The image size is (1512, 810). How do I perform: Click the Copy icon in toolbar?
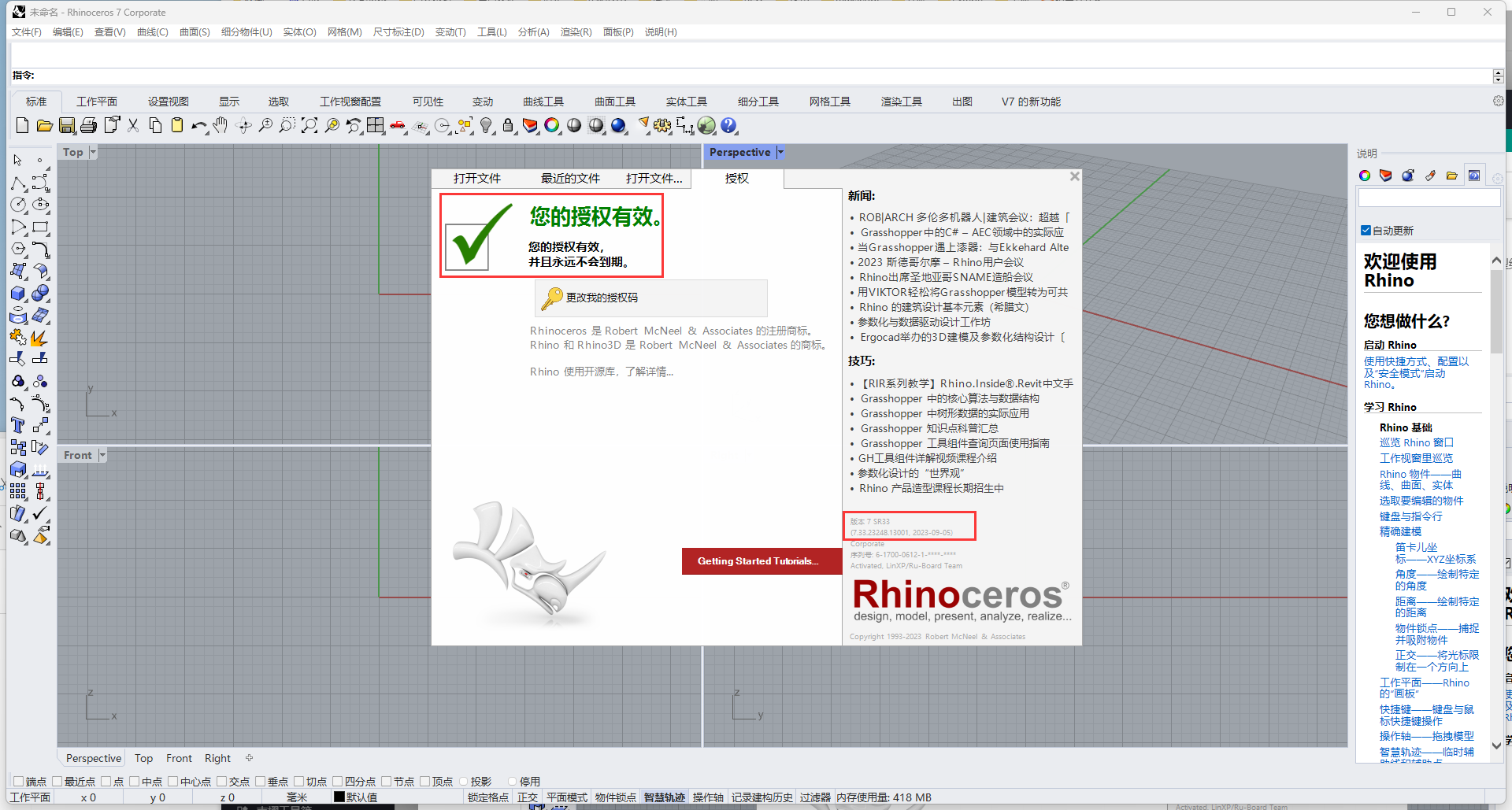click(155, 126)
